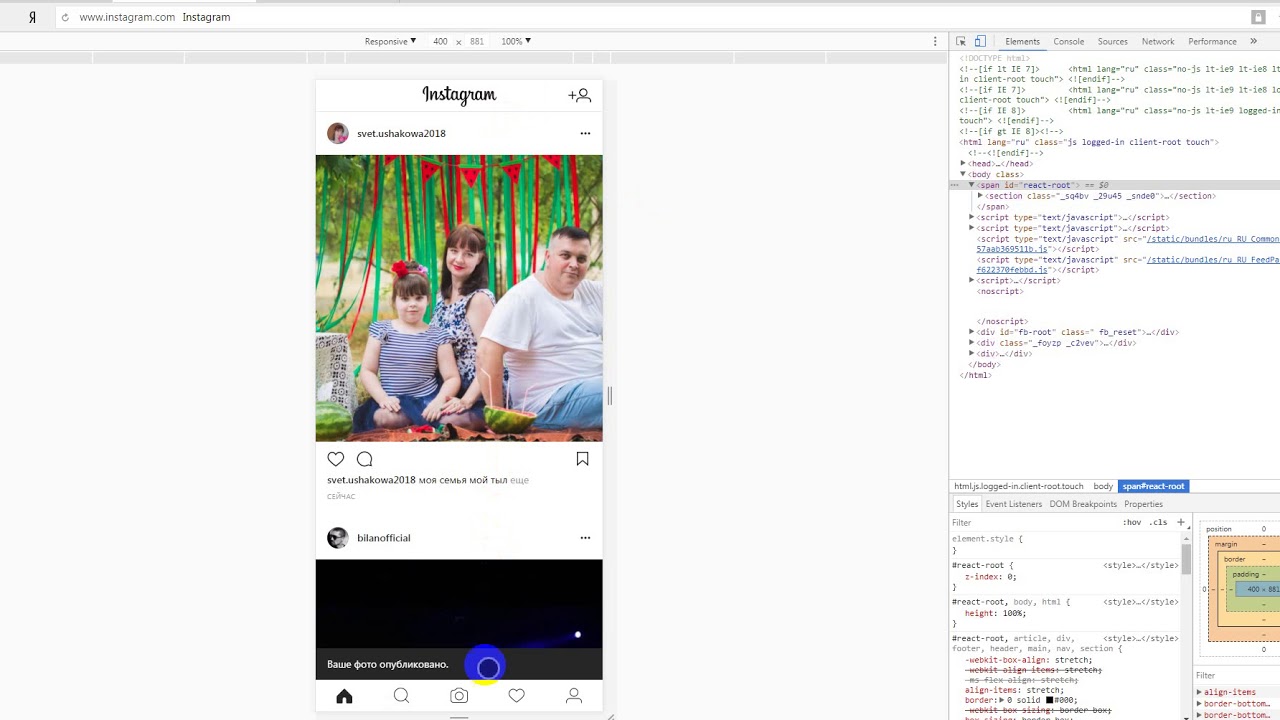This screenshot has height=720, width=1280.
Task: Tap the camera upload icon
Action: point(459,696)
